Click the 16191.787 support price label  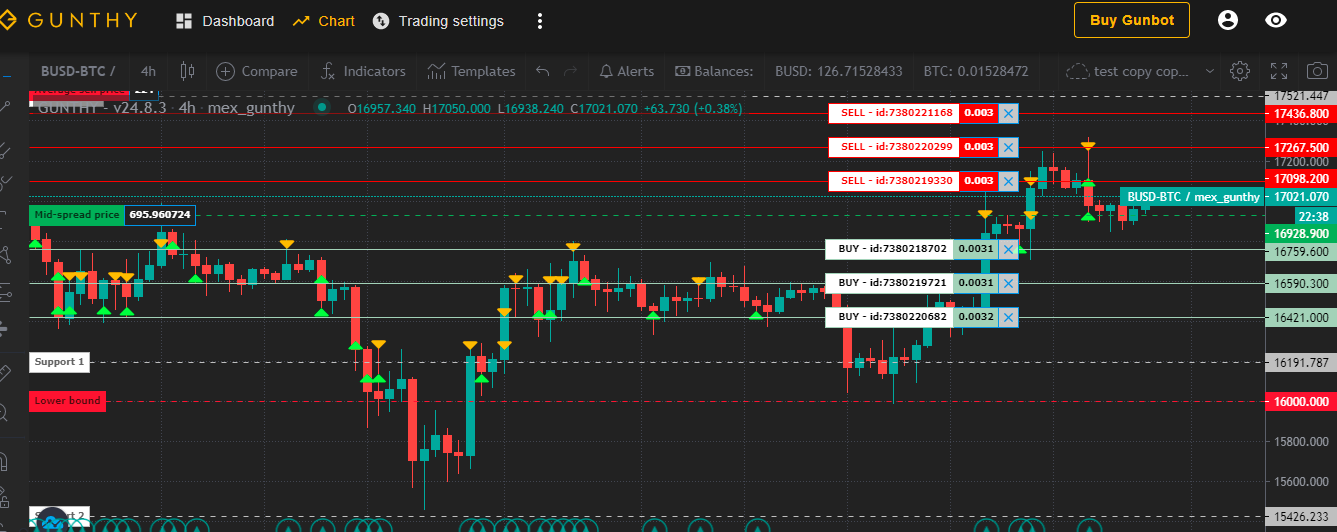1302,362
